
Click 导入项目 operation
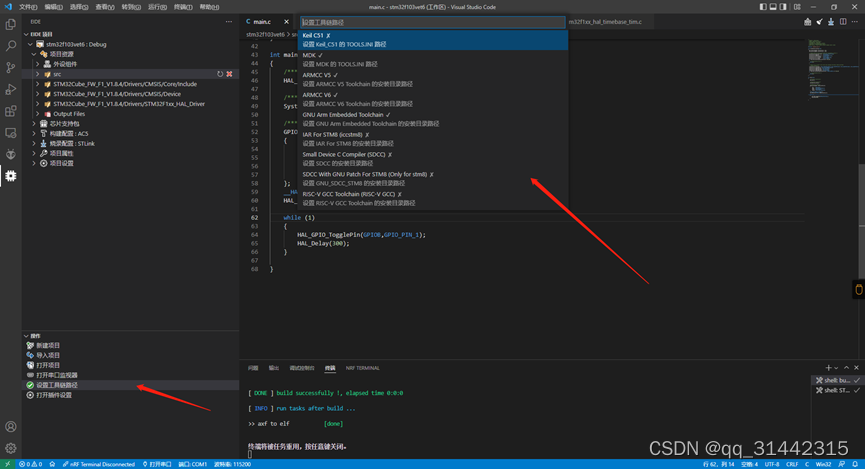click(48, 355)
